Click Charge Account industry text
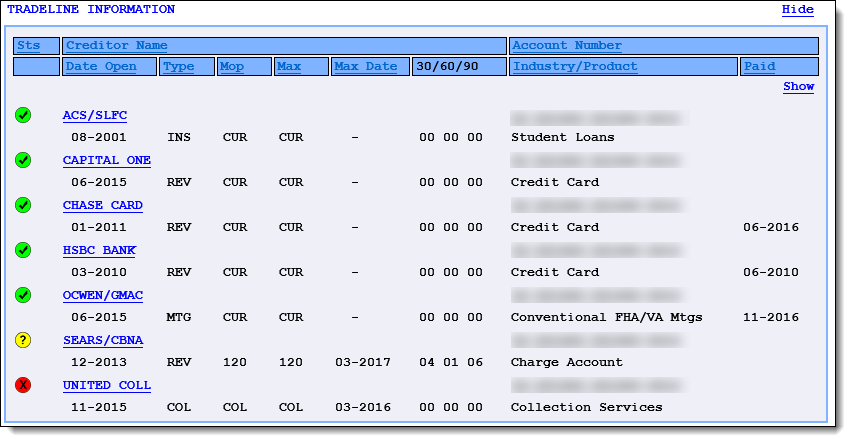 (567, 363)
